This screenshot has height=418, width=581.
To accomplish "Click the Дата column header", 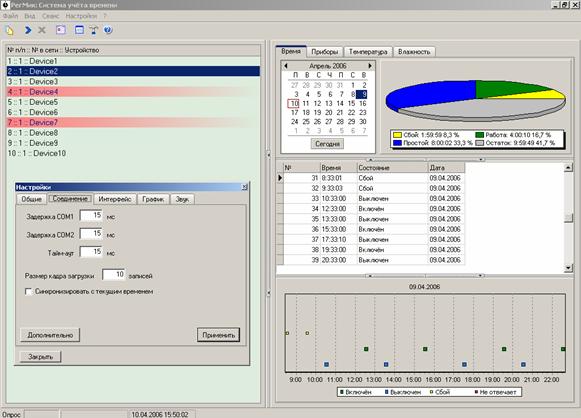I will (446, 168).
